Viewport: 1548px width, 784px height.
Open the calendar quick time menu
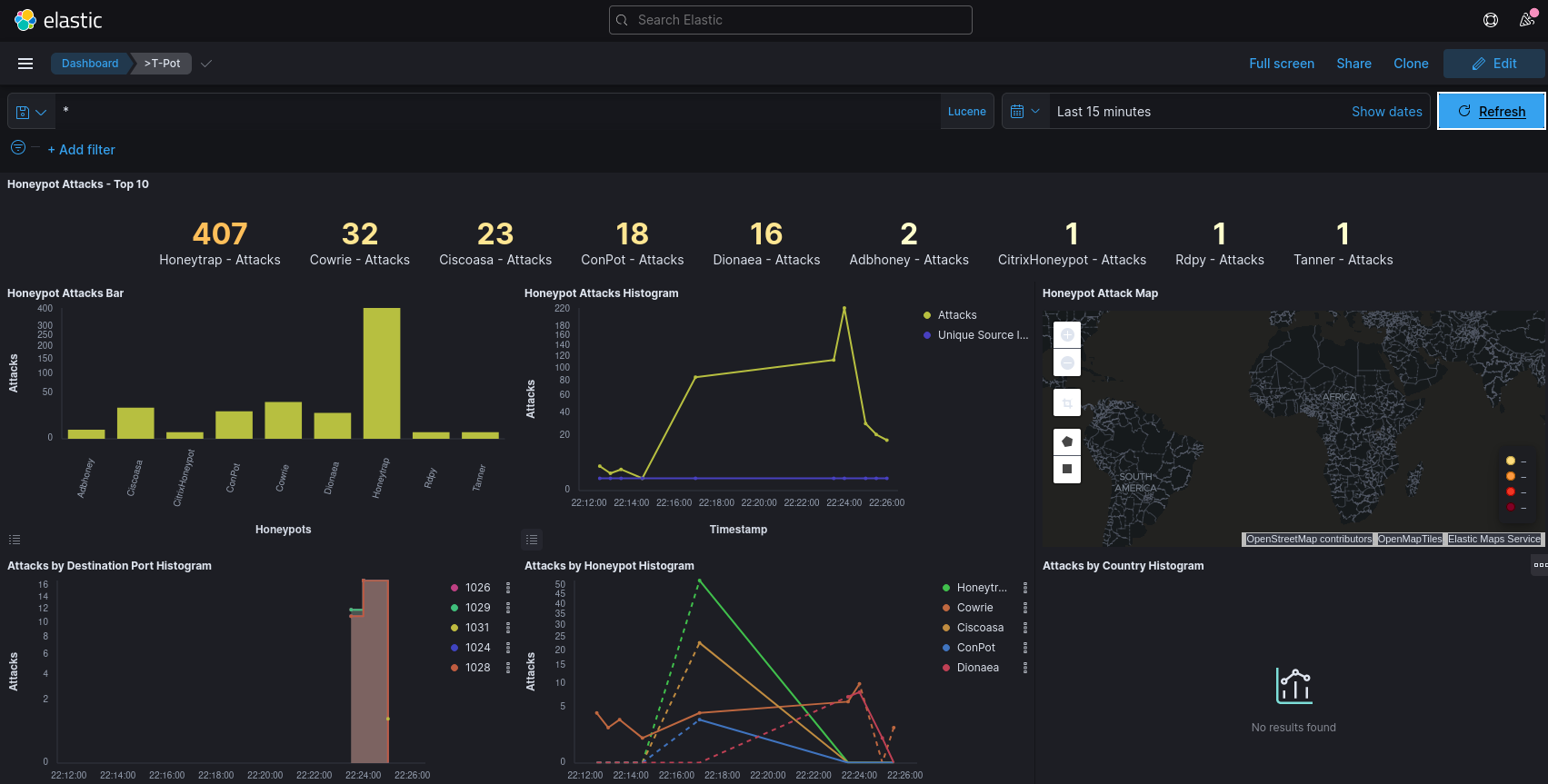[1025, 112]
